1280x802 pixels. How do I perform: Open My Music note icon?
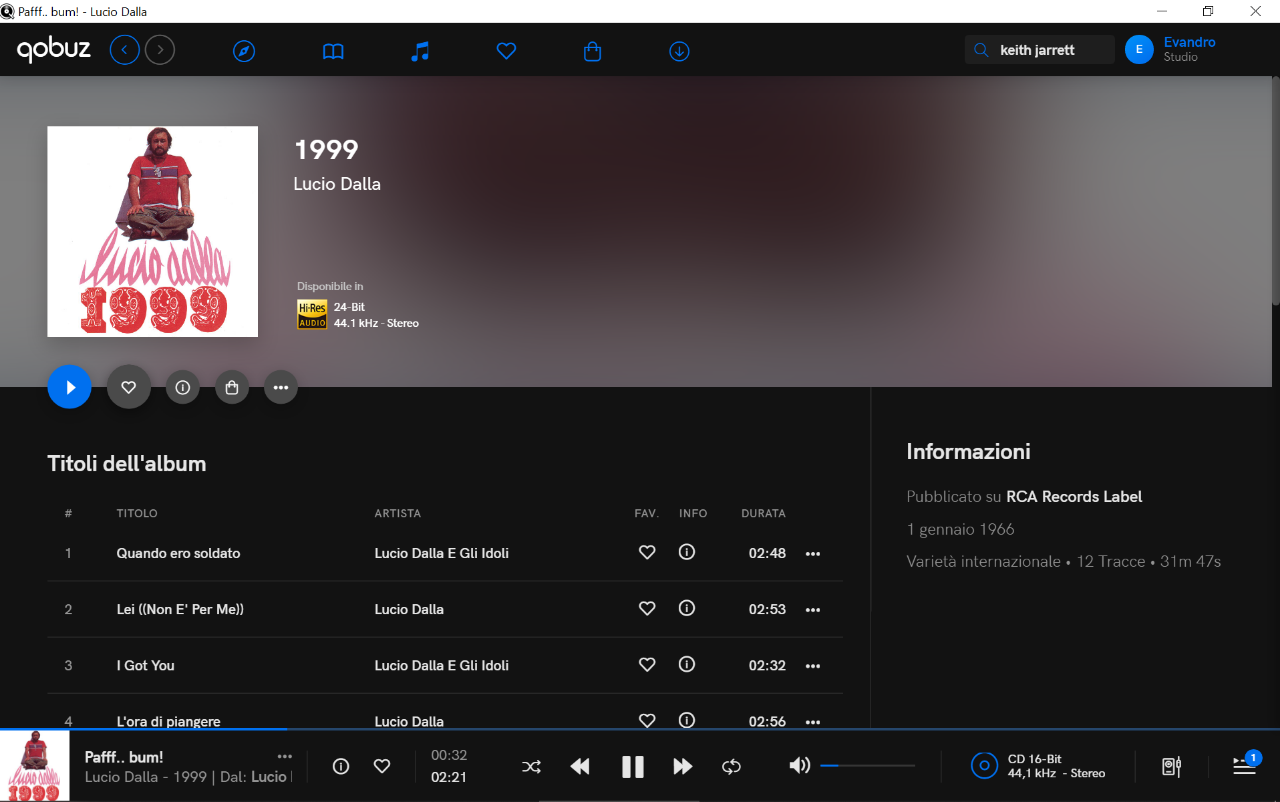tap(420, 51)
